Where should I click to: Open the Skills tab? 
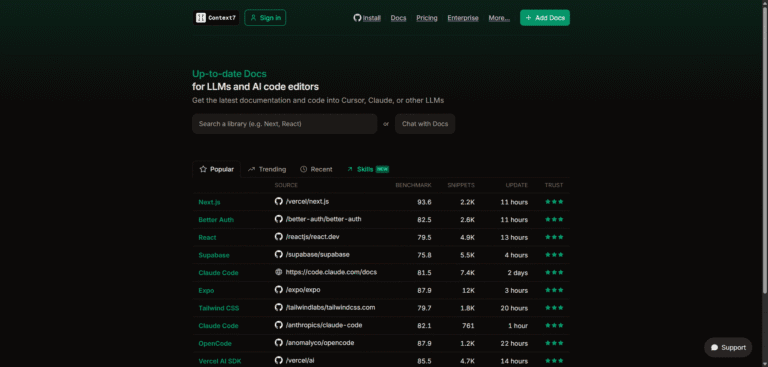tap(367, 169)
